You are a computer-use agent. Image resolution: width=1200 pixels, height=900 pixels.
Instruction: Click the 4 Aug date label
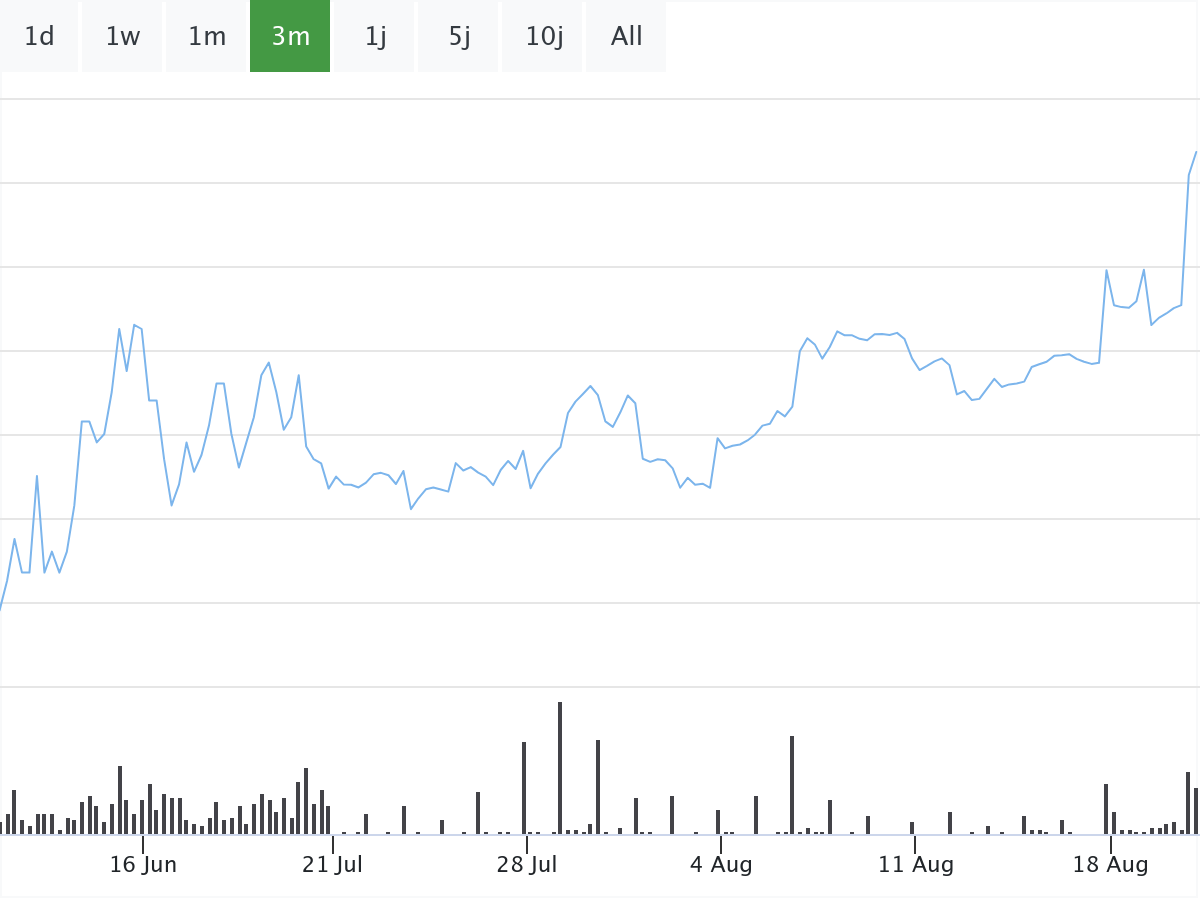coord(720,865)
